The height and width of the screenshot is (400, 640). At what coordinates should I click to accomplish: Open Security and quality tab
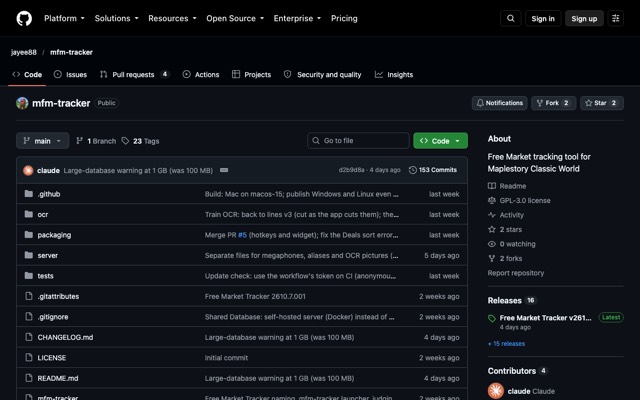click(x=322, y=75)
